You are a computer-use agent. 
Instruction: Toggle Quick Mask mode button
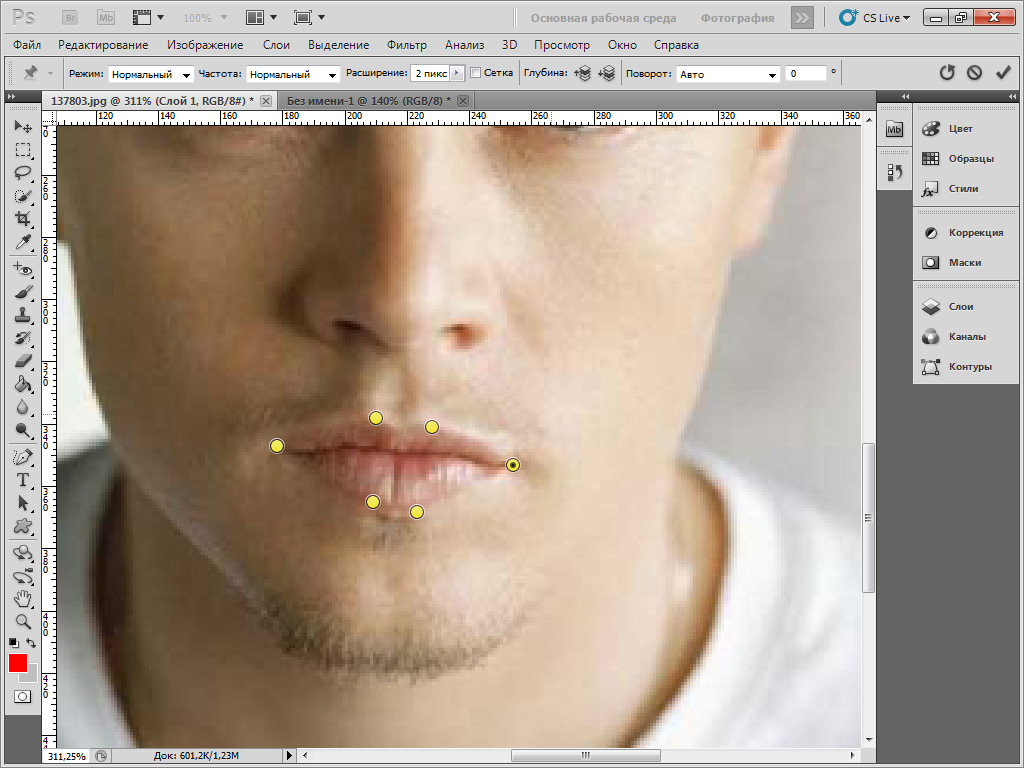[x=22, y=697]
